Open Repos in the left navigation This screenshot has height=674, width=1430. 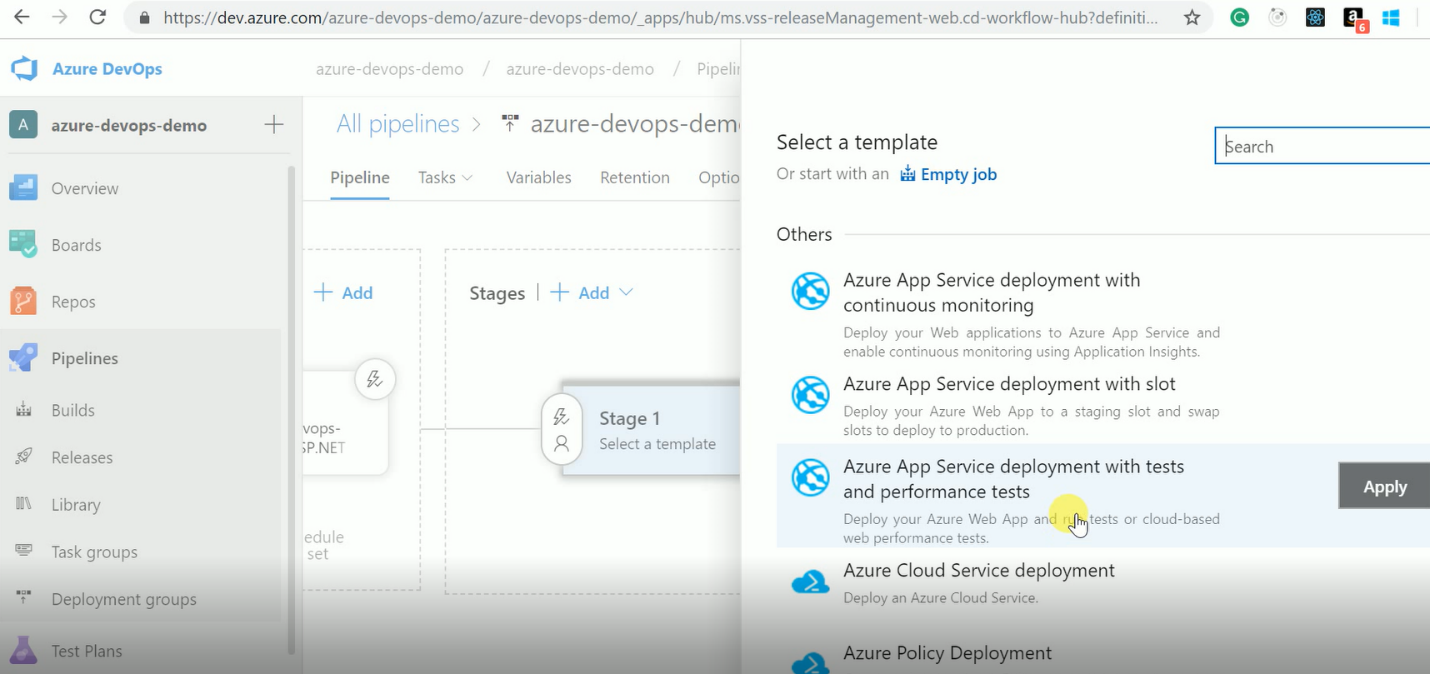click(x=73, y=302)
